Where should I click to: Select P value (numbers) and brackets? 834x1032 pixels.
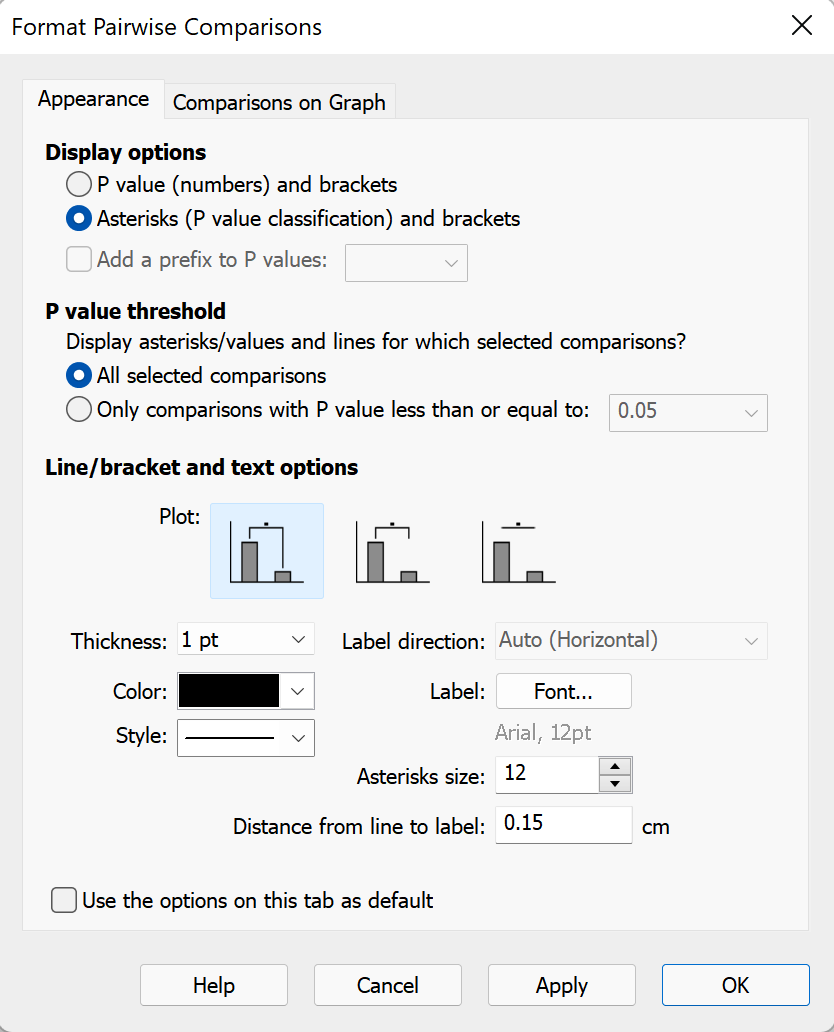coord(79,184)
